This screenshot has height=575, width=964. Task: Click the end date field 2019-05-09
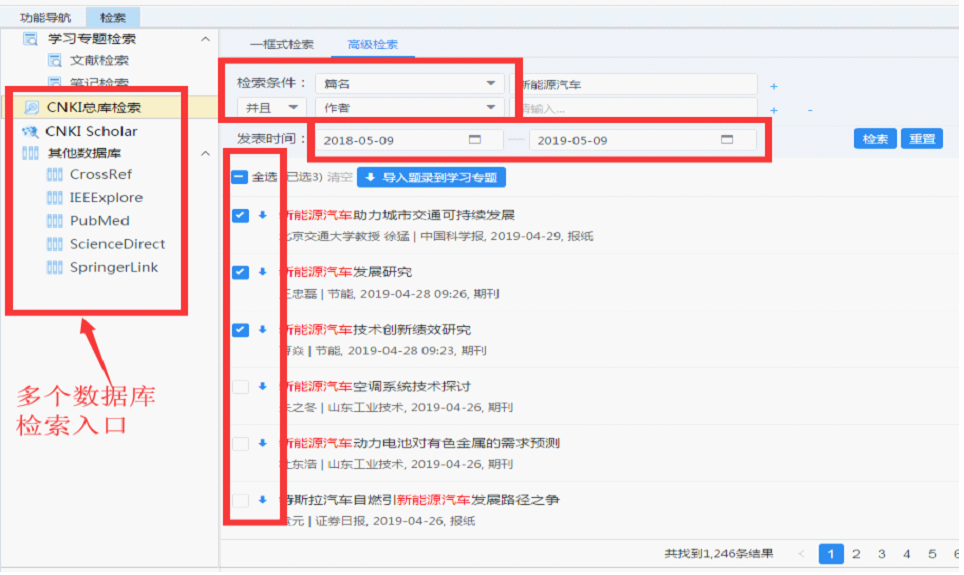coord(642,140)
